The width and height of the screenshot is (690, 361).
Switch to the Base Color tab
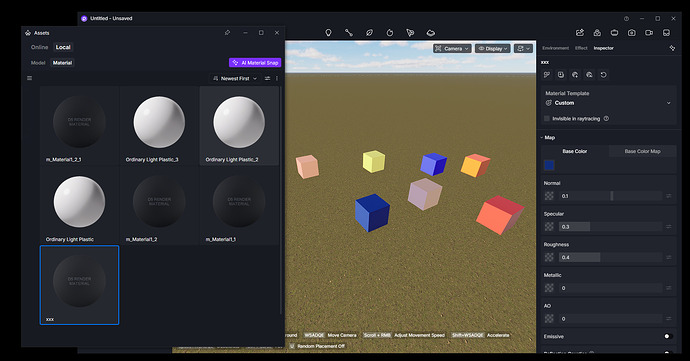point(575,151)
